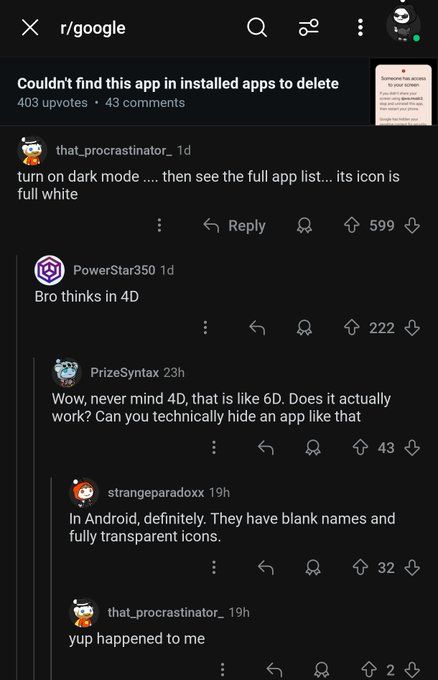Open options menu for PowerStar350's comment

(x=205, y=327)
